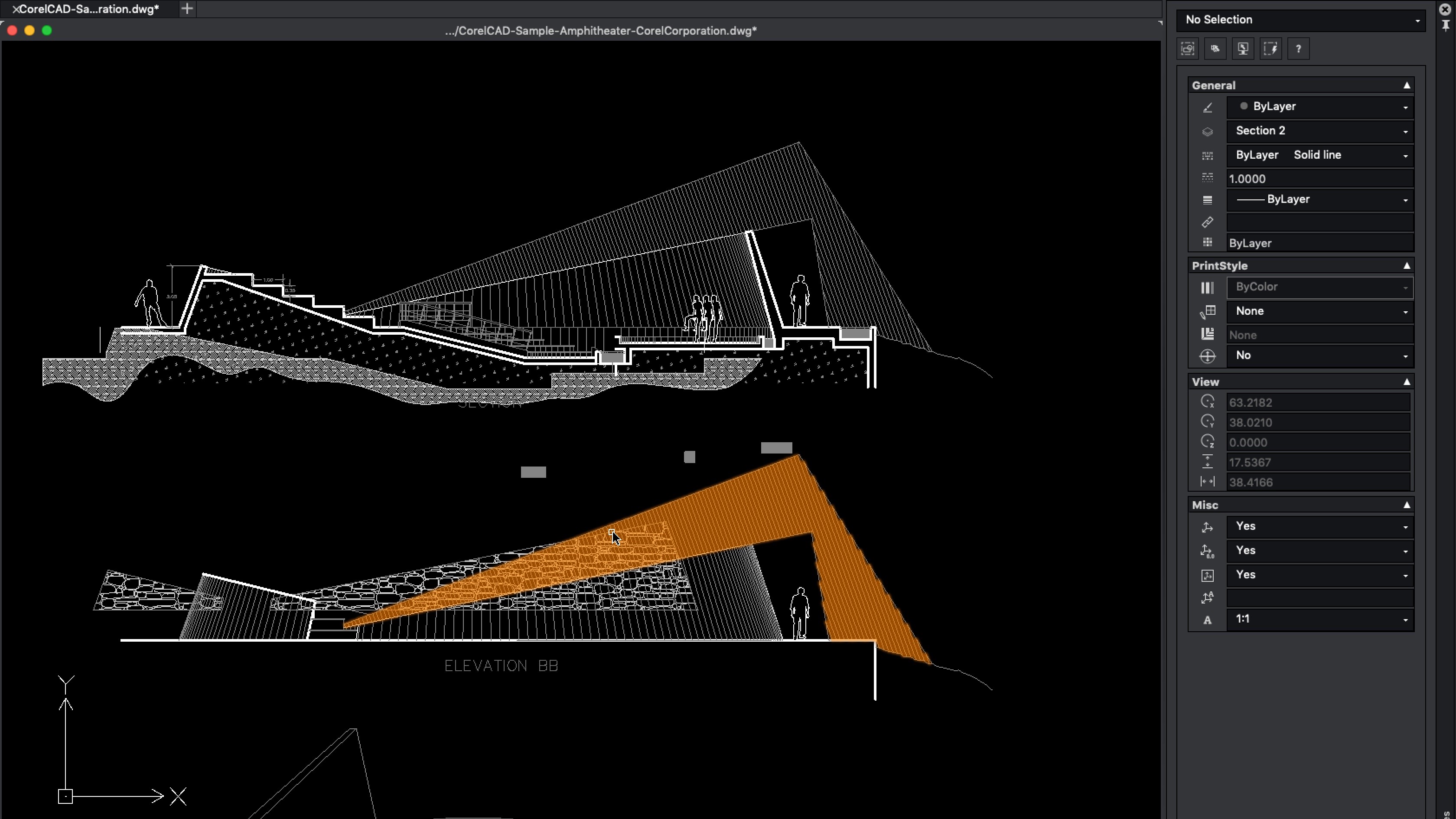1456x819 pixels.
Task: Click the transparency grid icon beside ByLayer
Action: (1207, 243)
